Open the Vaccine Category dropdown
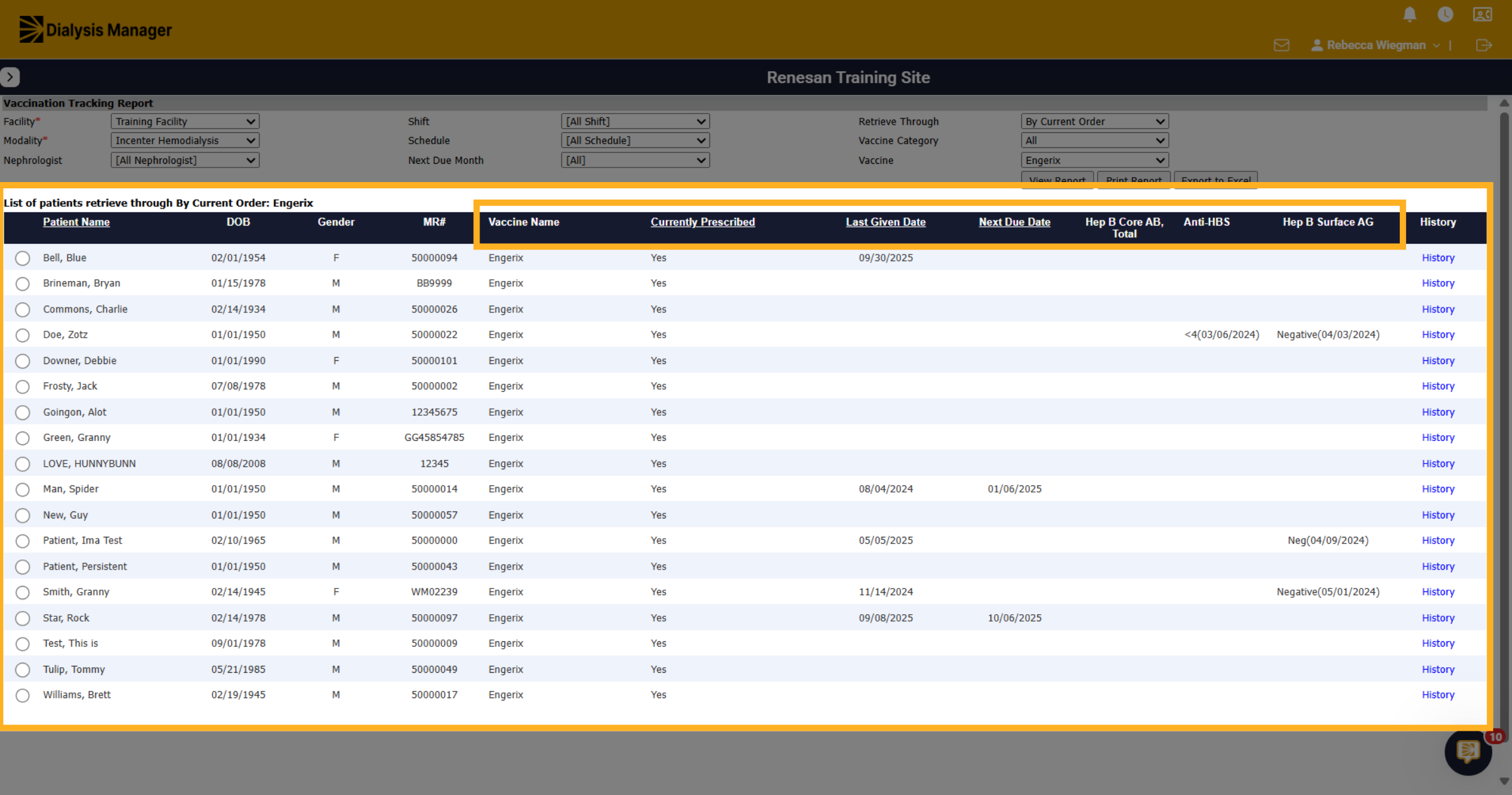Screen dimensions: 1512x795 pyautogui.click(x=1095, y=140)
